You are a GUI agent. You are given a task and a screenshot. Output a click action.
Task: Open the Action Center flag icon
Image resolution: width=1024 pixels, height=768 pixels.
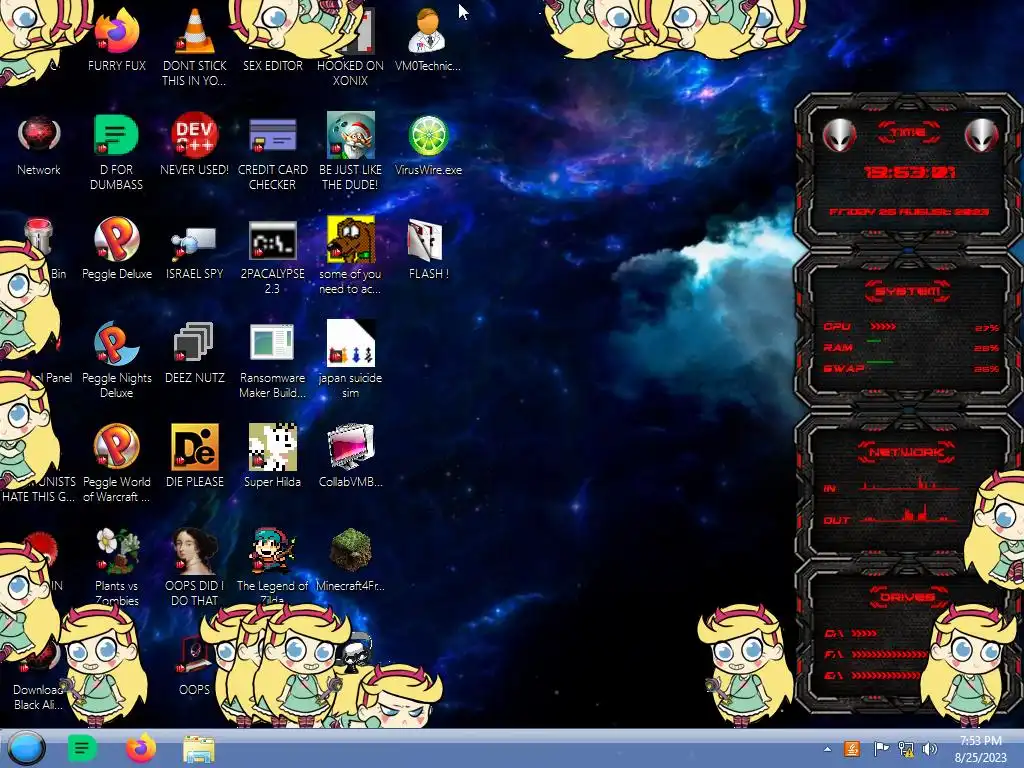881,749
